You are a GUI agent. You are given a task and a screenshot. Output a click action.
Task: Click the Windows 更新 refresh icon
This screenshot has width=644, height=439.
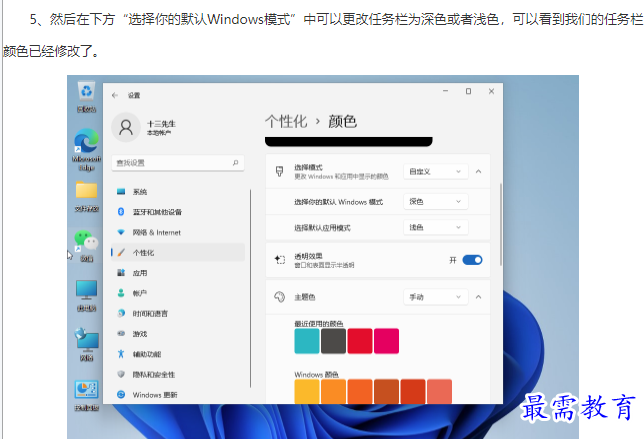coord(121,394)
